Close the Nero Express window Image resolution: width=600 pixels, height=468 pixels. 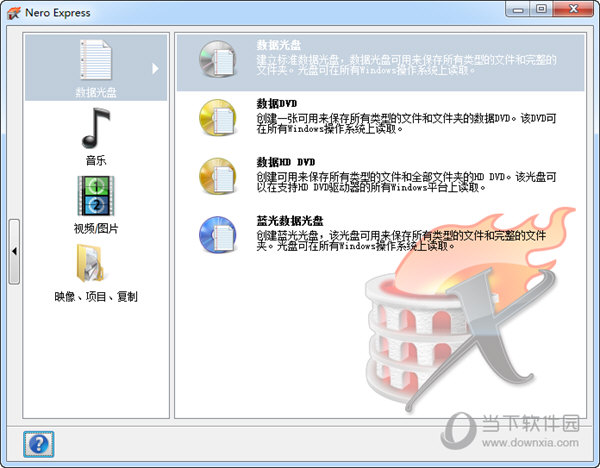[573, 9]
